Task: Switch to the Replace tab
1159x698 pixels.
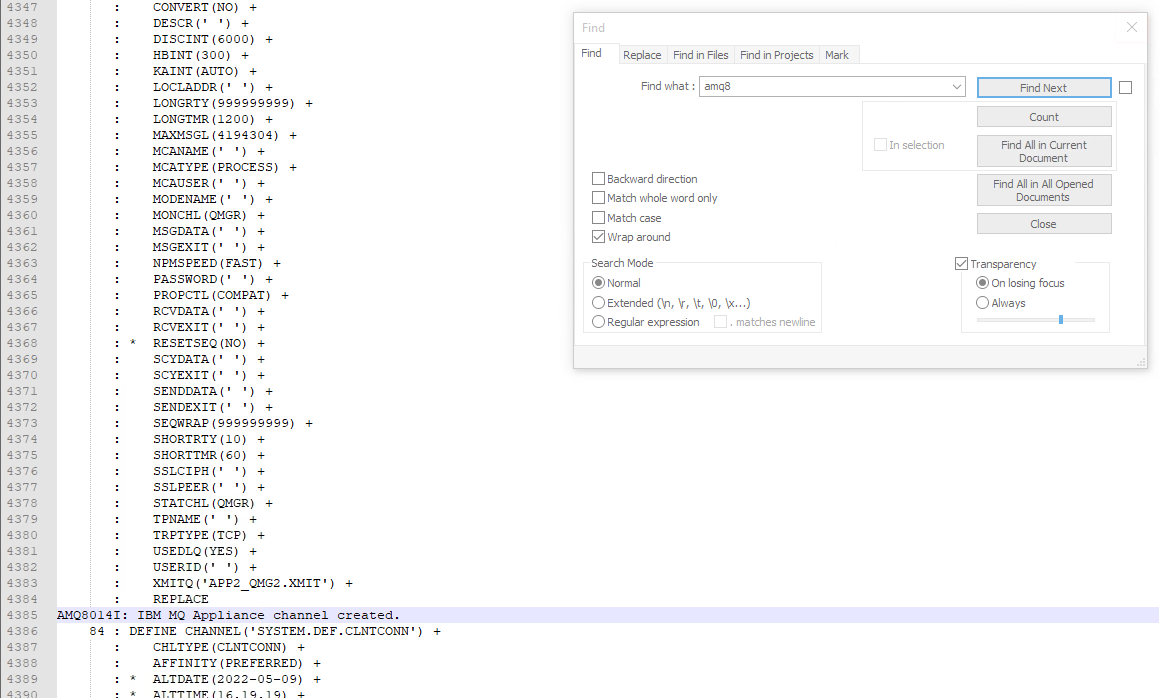Action: [642, 55]
